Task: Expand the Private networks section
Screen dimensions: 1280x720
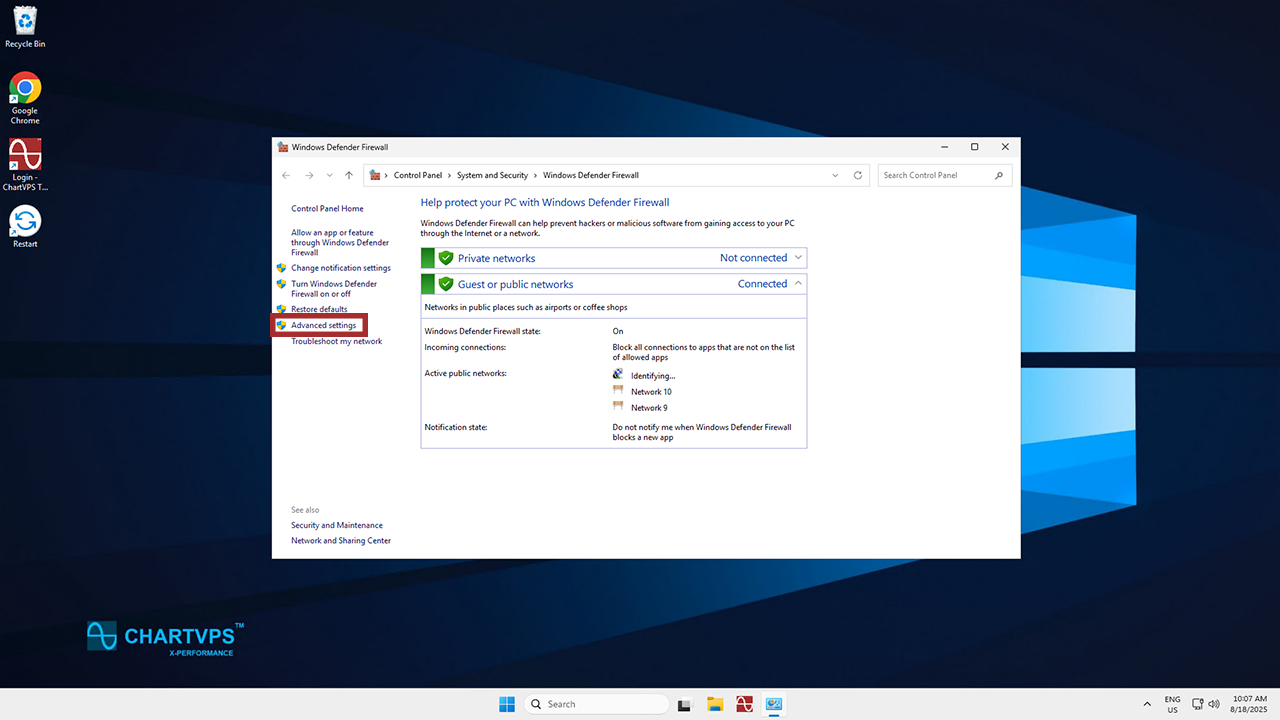Action: coord(798,258)
